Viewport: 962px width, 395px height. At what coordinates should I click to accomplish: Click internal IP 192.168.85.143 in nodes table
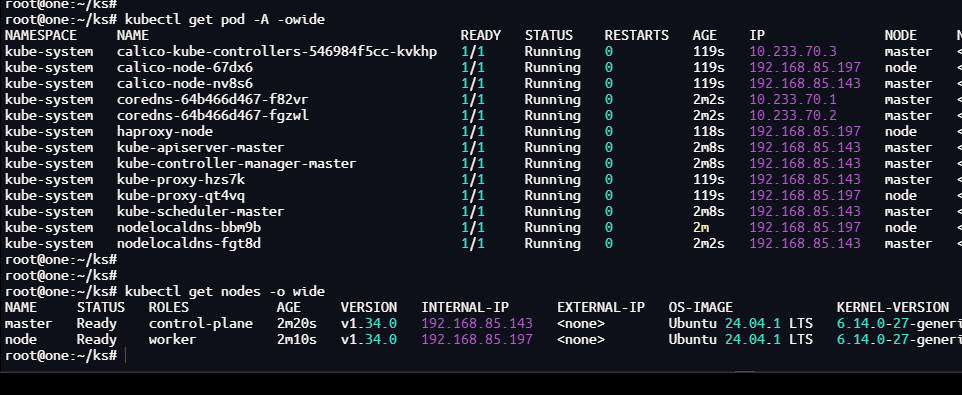coord(477,324)
